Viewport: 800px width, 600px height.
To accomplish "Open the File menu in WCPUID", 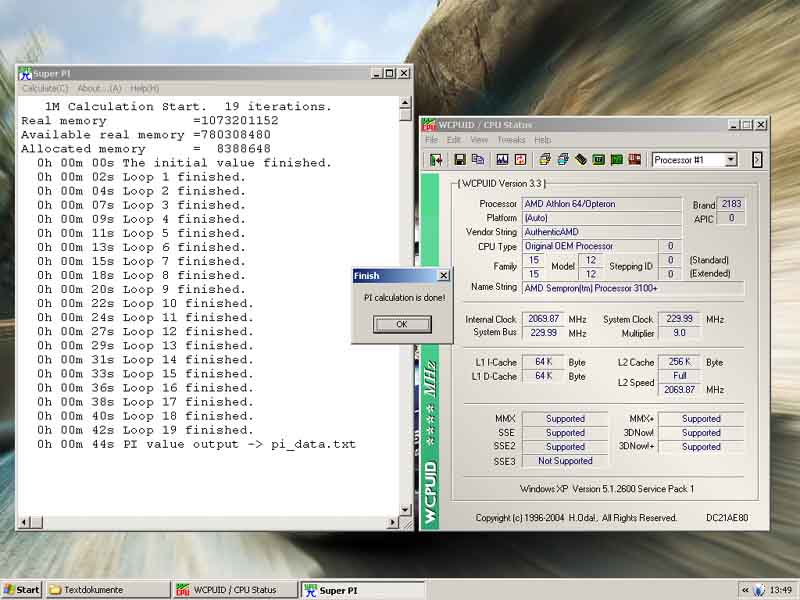I will pyautogui.click(x=431, y=140).
